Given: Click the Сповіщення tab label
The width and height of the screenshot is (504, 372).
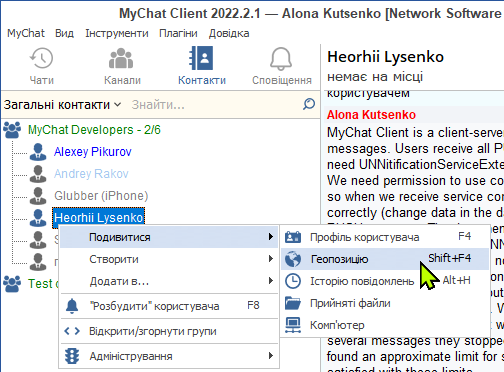Looking at the screenshot, I should (x=282, y=80).
